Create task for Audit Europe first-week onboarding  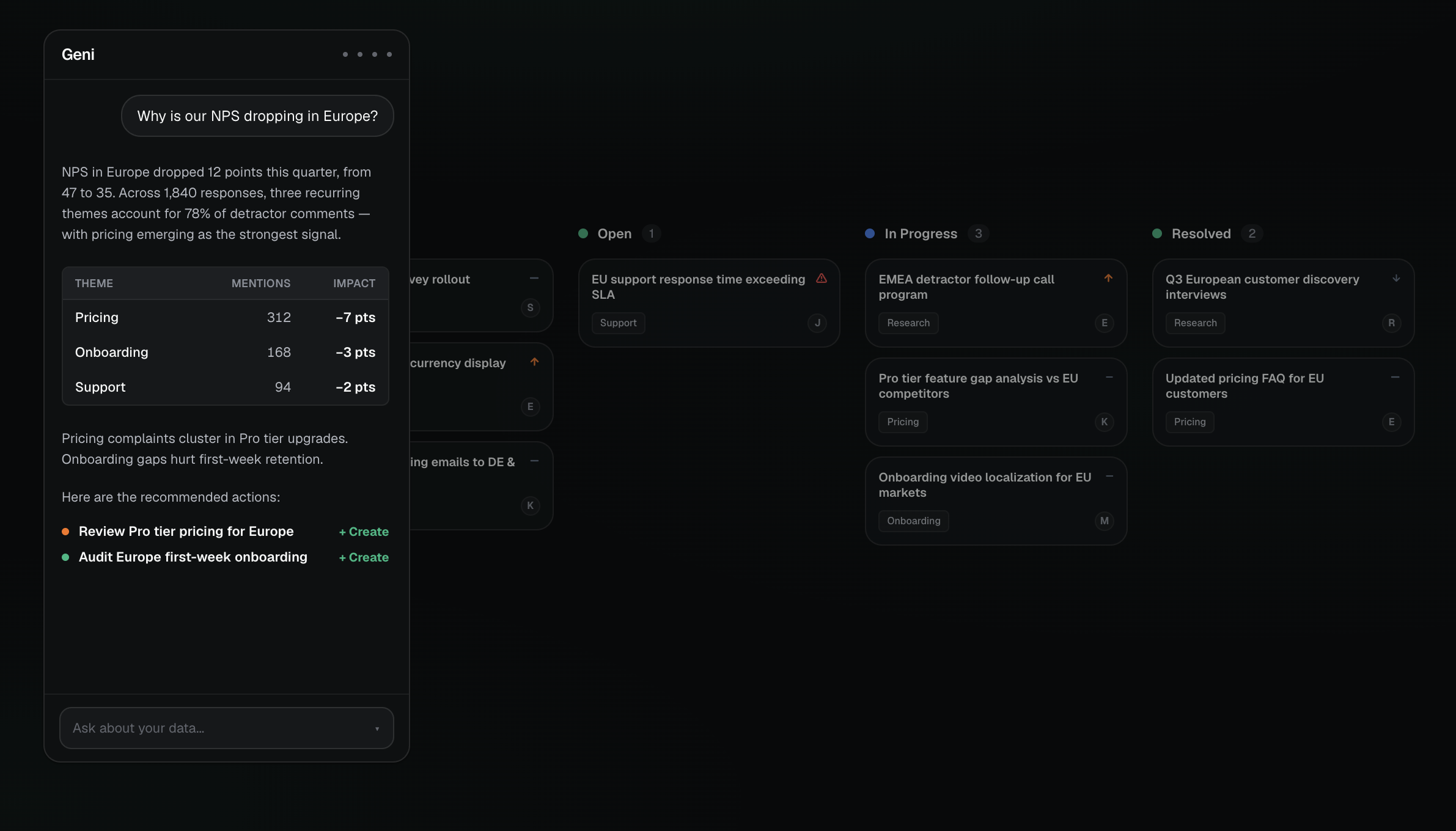pyautogui.click(x=364, y=558)
